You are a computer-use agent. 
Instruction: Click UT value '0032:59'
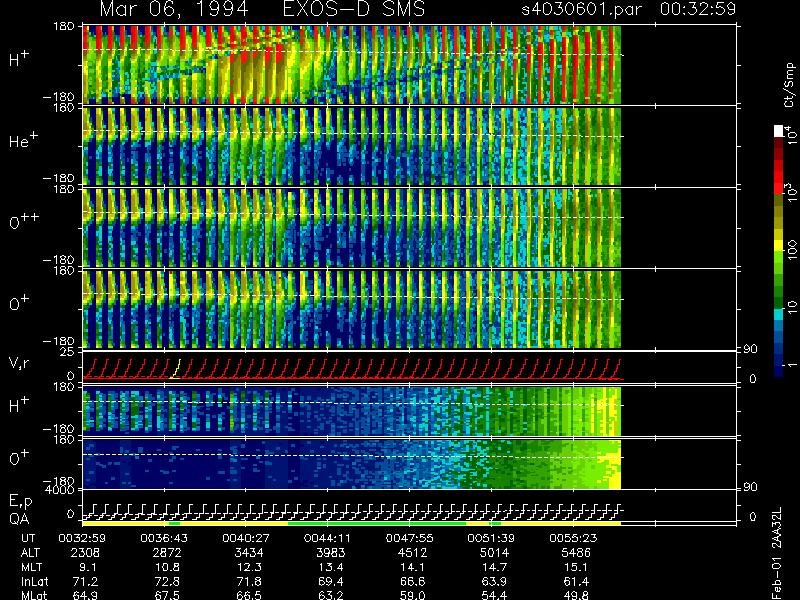(82, 538)
